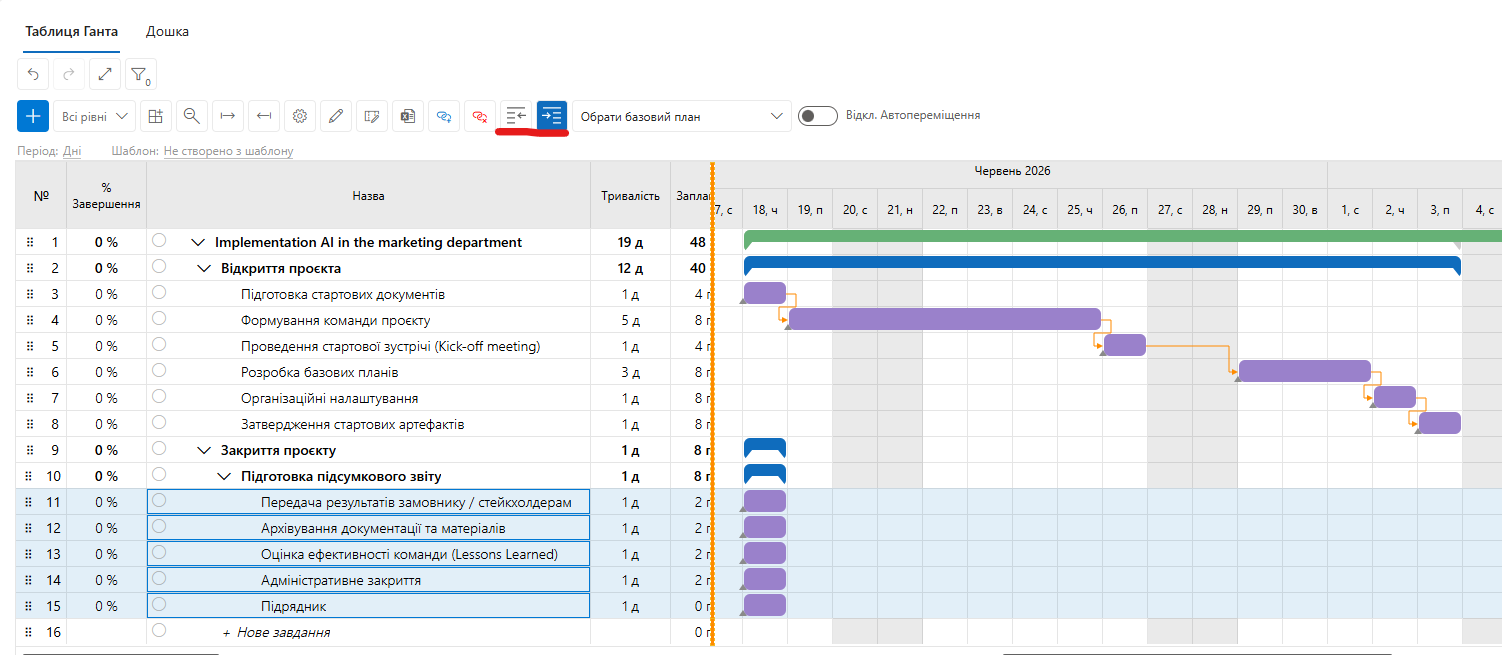
Task: Open the filter funnel icon
Action: [x=141, y=74]
